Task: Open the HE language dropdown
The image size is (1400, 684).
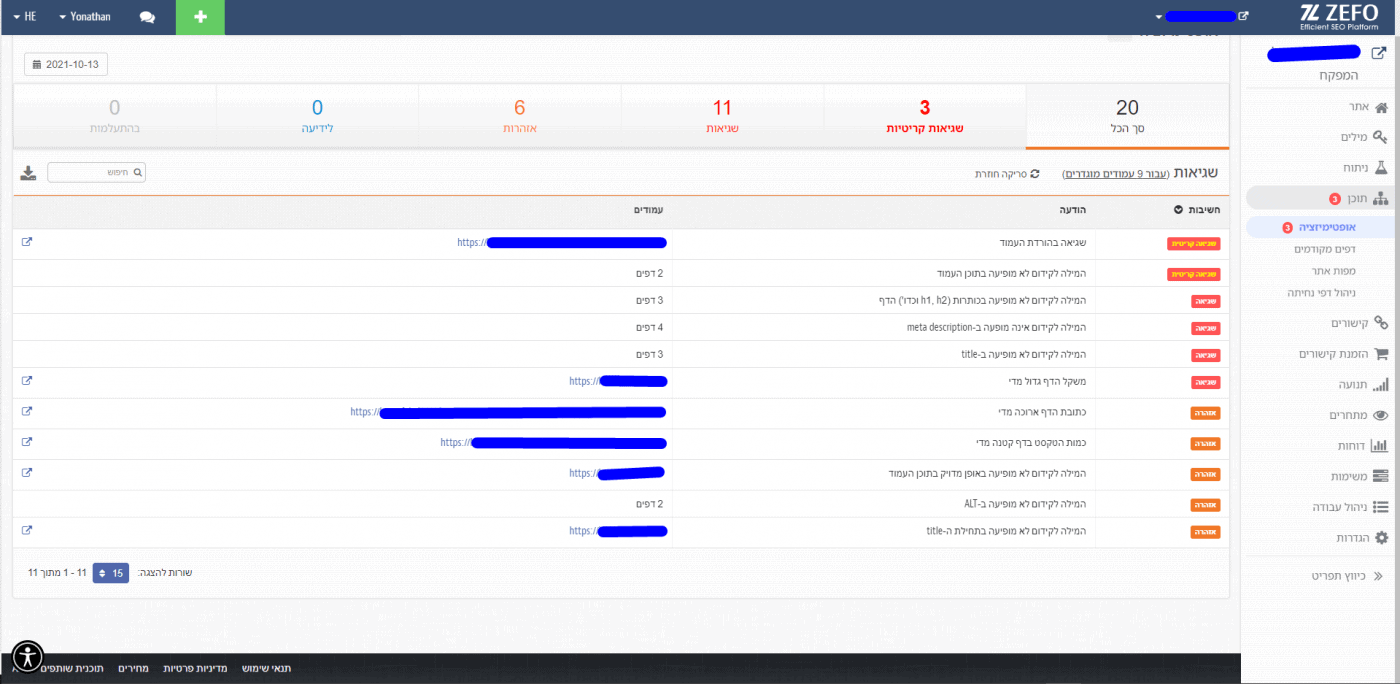Action: pos(25,17)
